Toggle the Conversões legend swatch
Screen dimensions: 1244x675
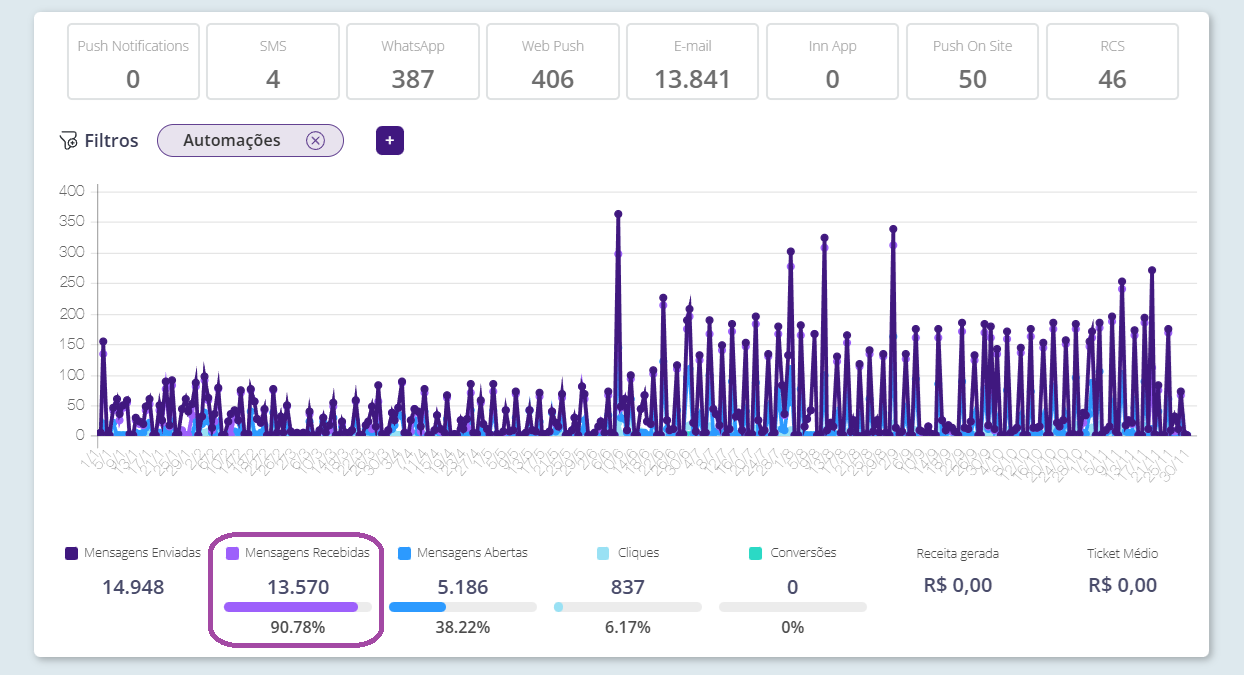(x=756, y=553)
